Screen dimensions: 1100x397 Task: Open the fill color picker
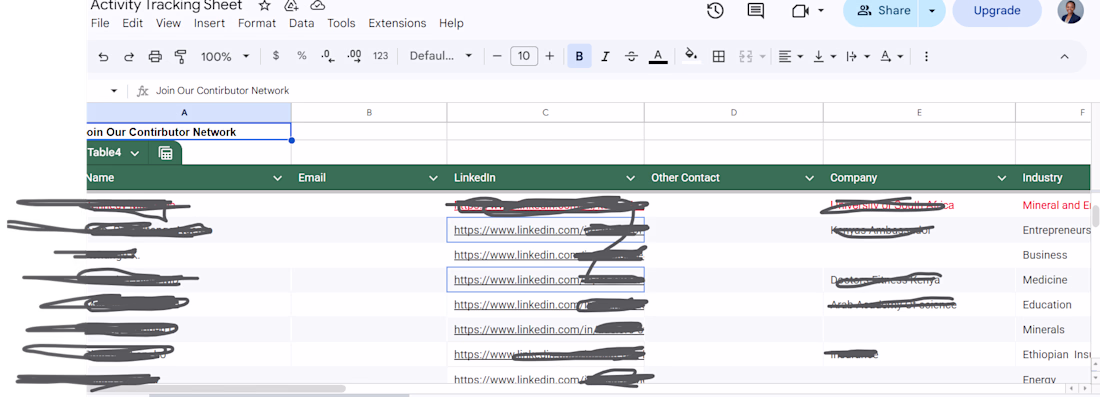pos(692,56)
